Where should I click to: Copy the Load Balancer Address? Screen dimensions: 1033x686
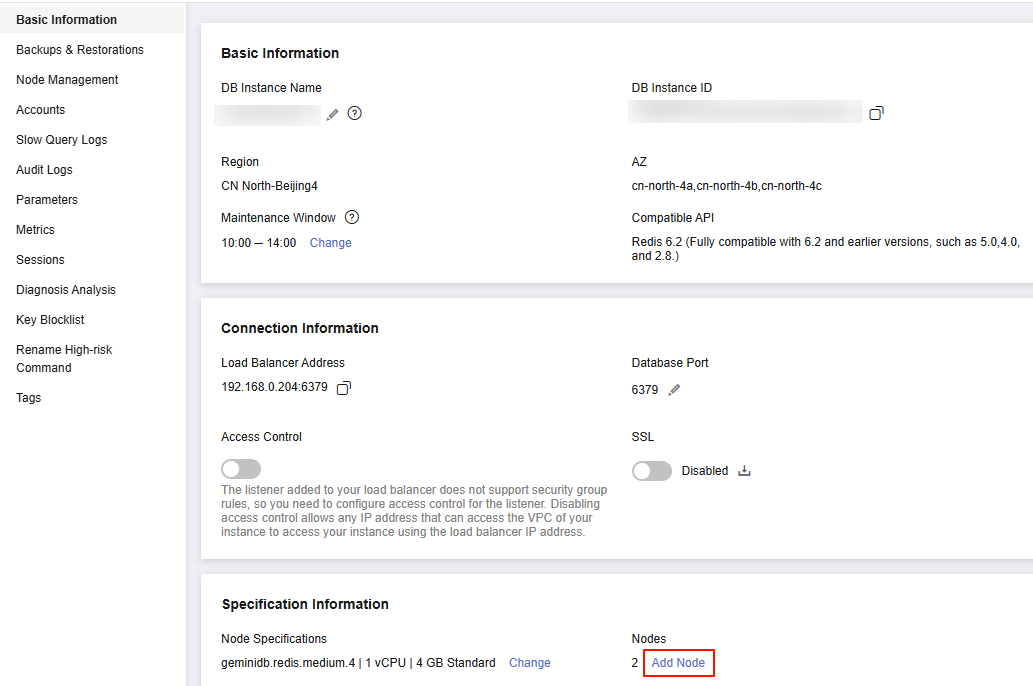pyautogui.click(x=343, y=388)
